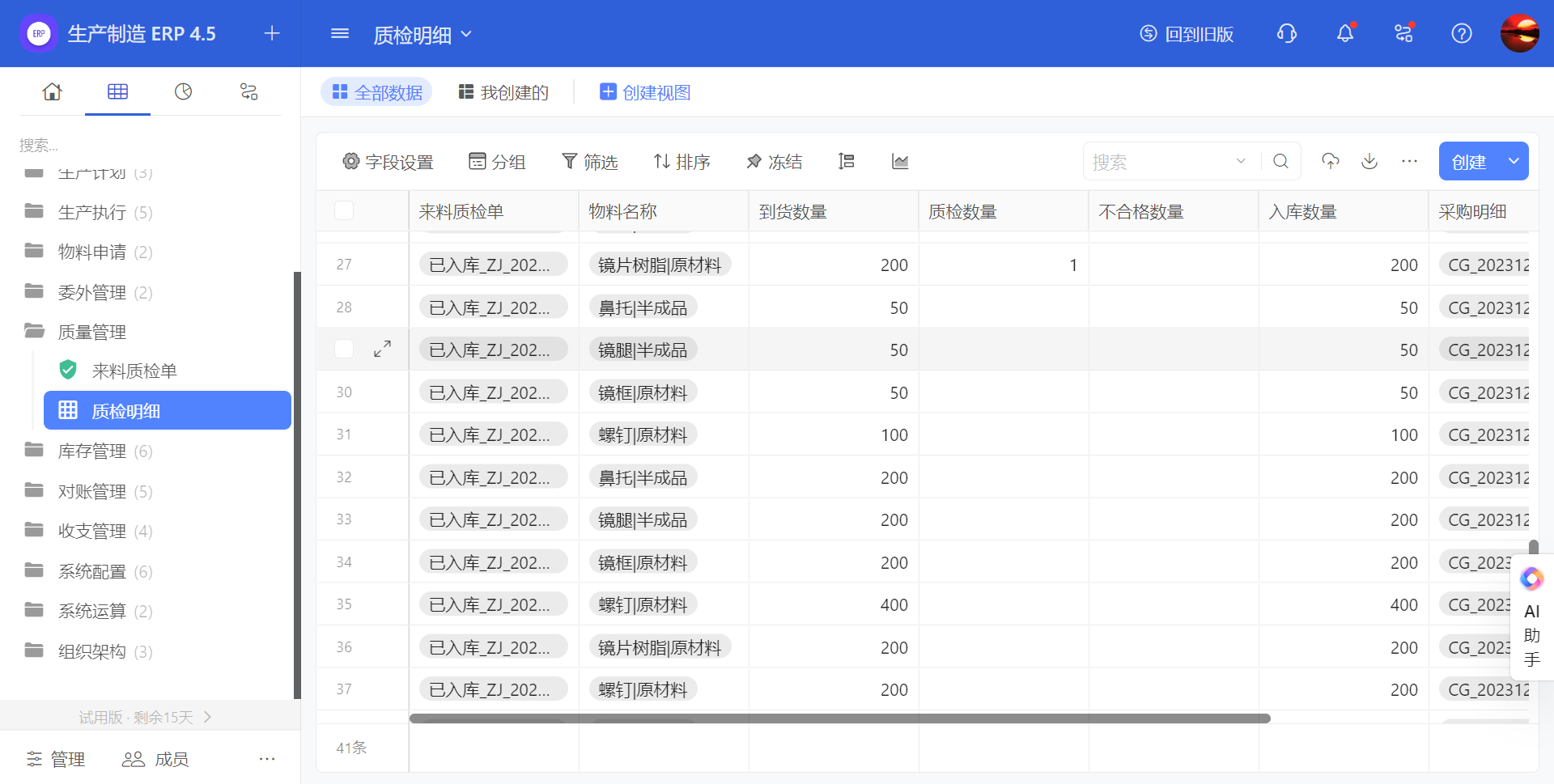Expand the 库存管理 folder
The image size is (1554, 784).
91,451
